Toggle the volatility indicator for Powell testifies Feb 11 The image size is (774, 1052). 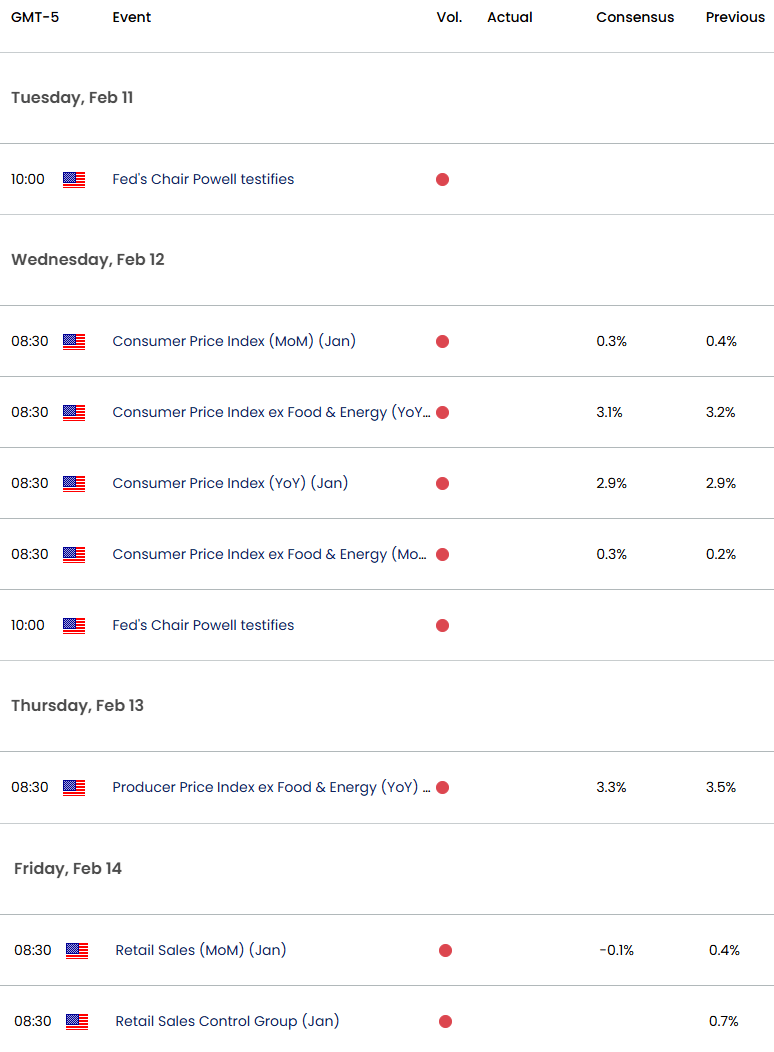tap(442, 179)
